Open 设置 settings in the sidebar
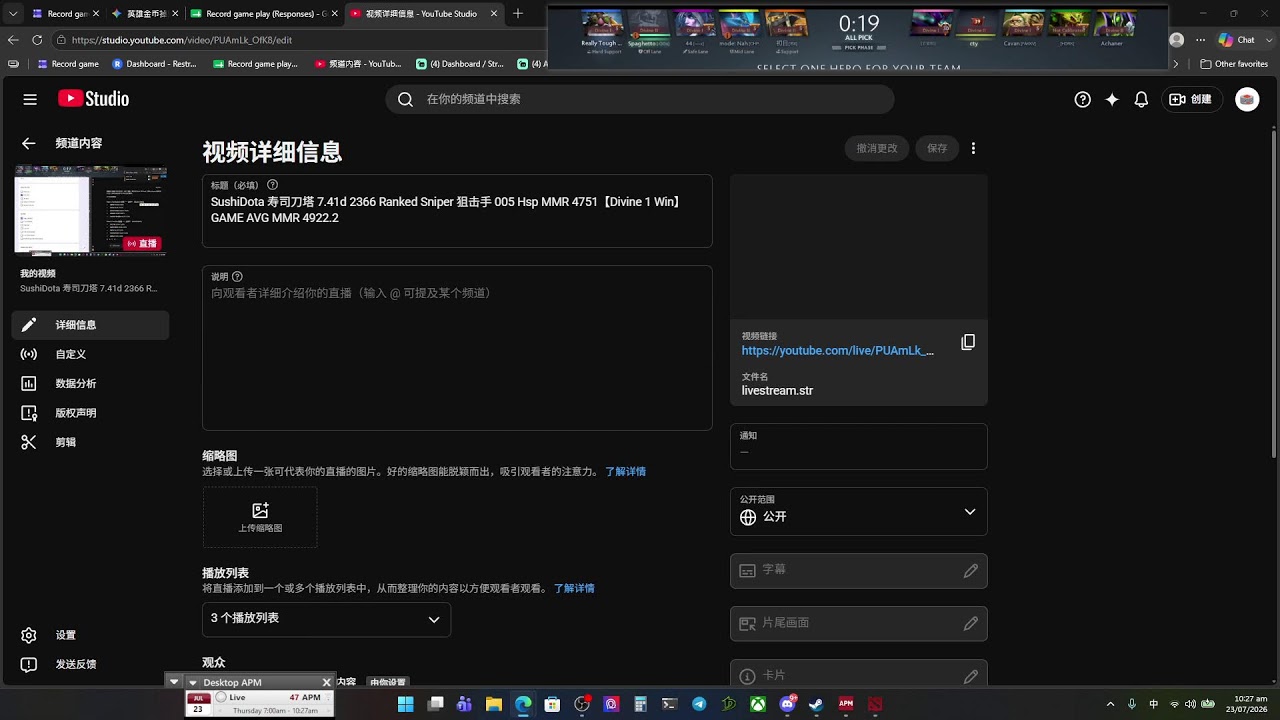The image size is (1280, 720). 90,635
